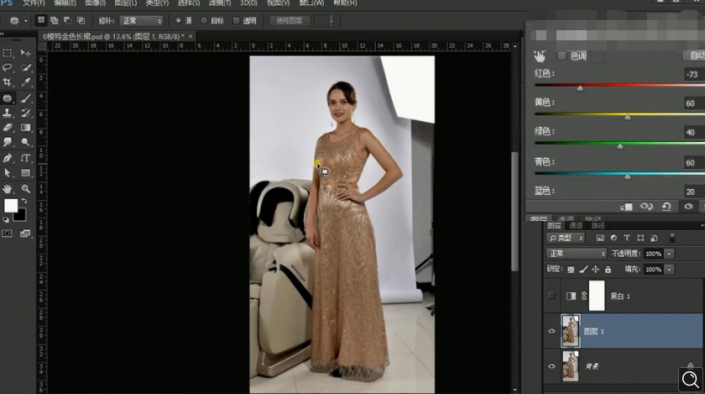Viewport: 705px width, 394px height.
Task: Open the 3D(D) menu
Action: point(248,3)
